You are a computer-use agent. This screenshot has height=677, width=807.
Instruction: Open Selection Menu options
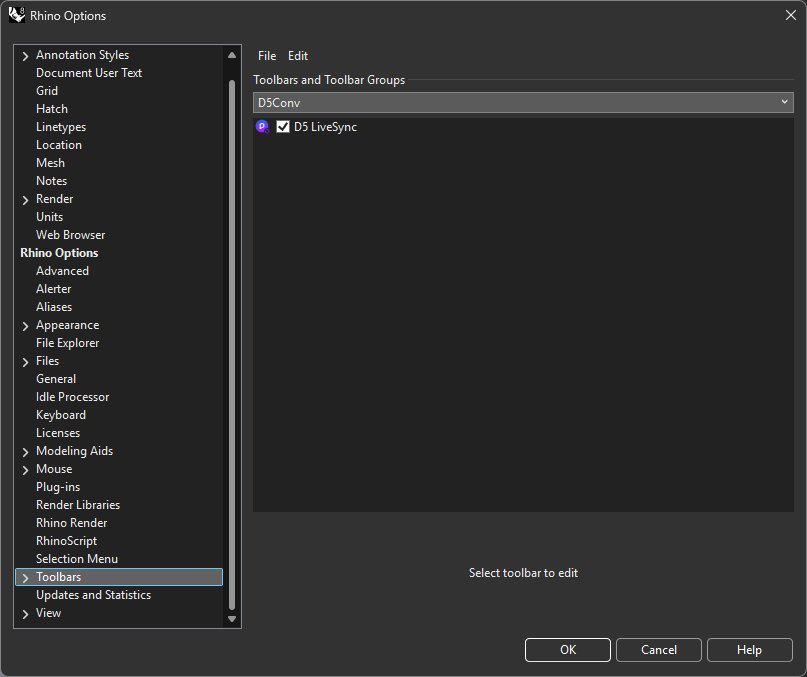point(77,559)
